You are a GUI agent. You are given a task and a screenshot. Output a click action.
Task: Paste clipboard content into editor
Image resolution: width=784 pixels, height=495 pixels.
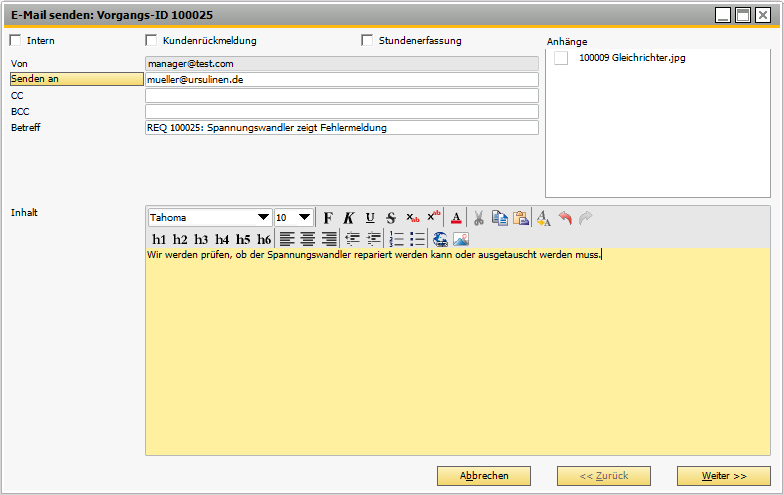(x=521, y=218)
